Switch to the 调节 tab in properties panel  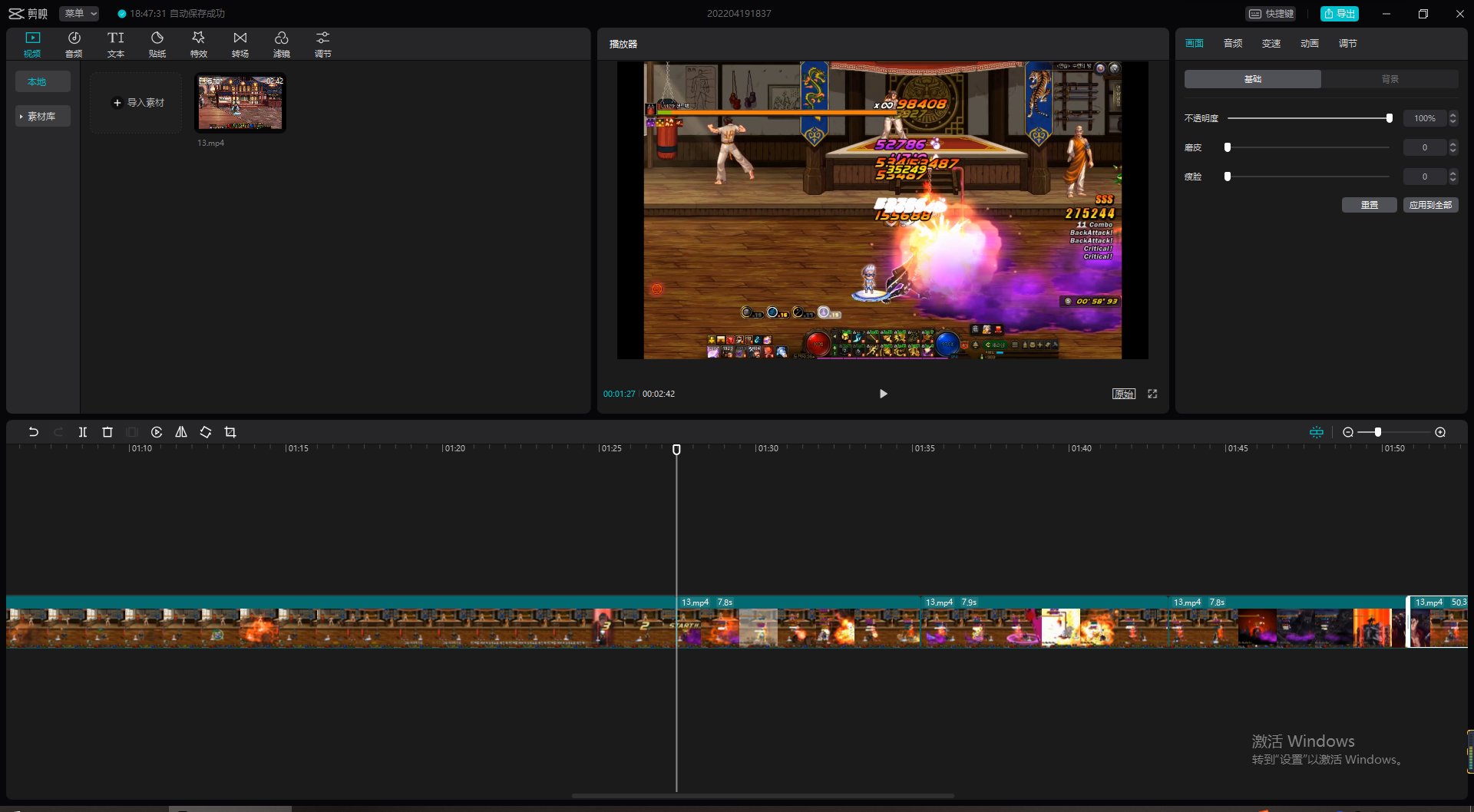click(1348, 44)
